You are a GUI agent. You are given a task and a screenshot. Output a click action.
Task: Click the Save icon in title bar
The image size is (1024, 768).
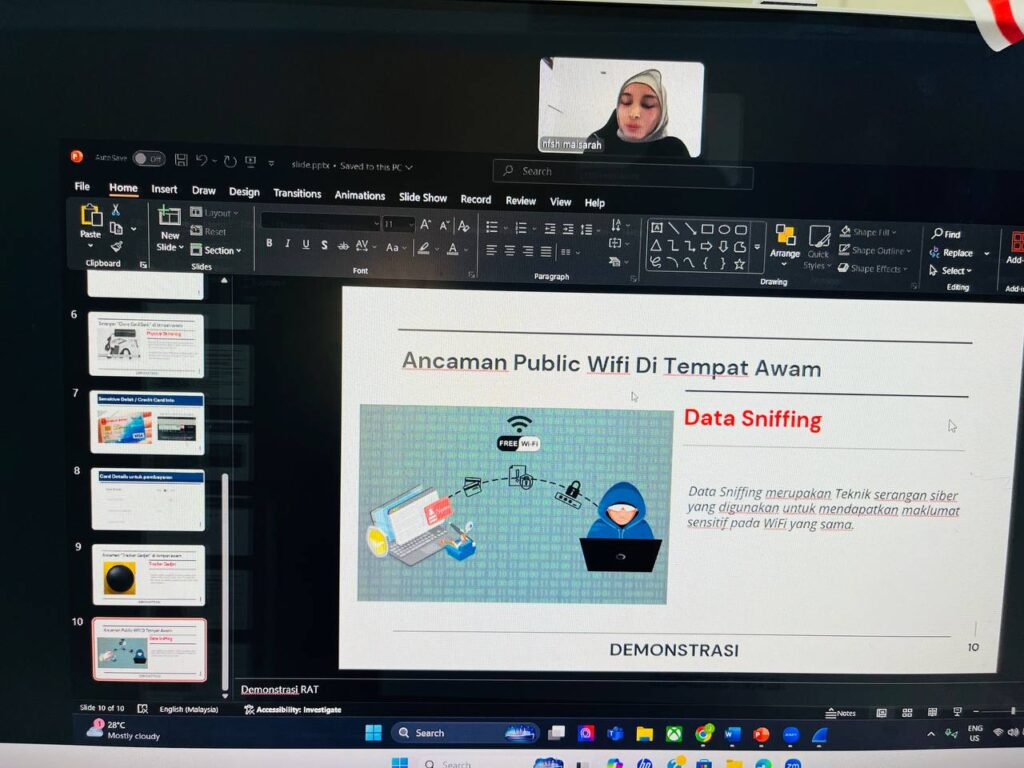click(x=181, y=160)
